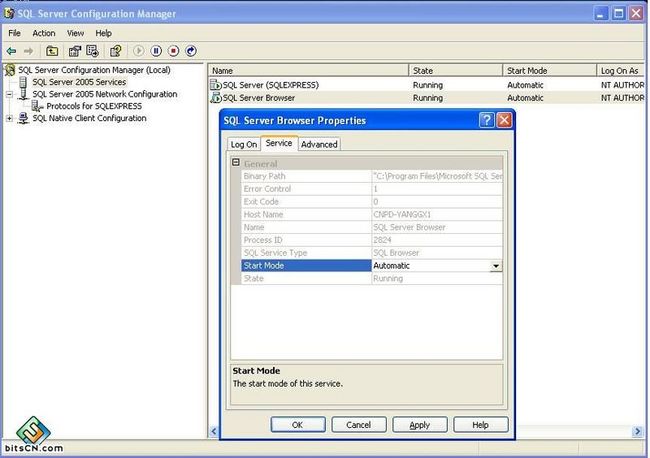Click the horizontal scrollbar left arrow
The width and height of the screenshot is (650, 458).
tap(213, 431)
